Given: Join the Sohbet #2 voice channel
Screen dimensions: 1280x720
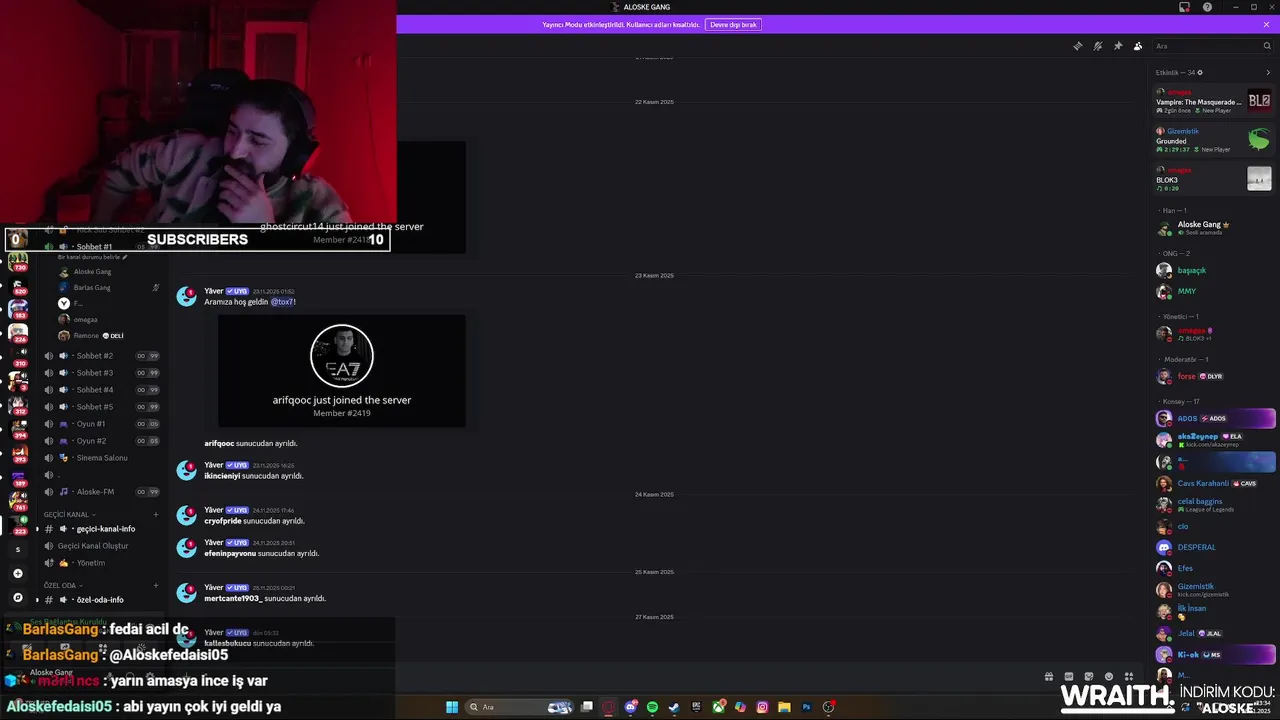Looking at the screenshot, I should (x=100, y=356).
